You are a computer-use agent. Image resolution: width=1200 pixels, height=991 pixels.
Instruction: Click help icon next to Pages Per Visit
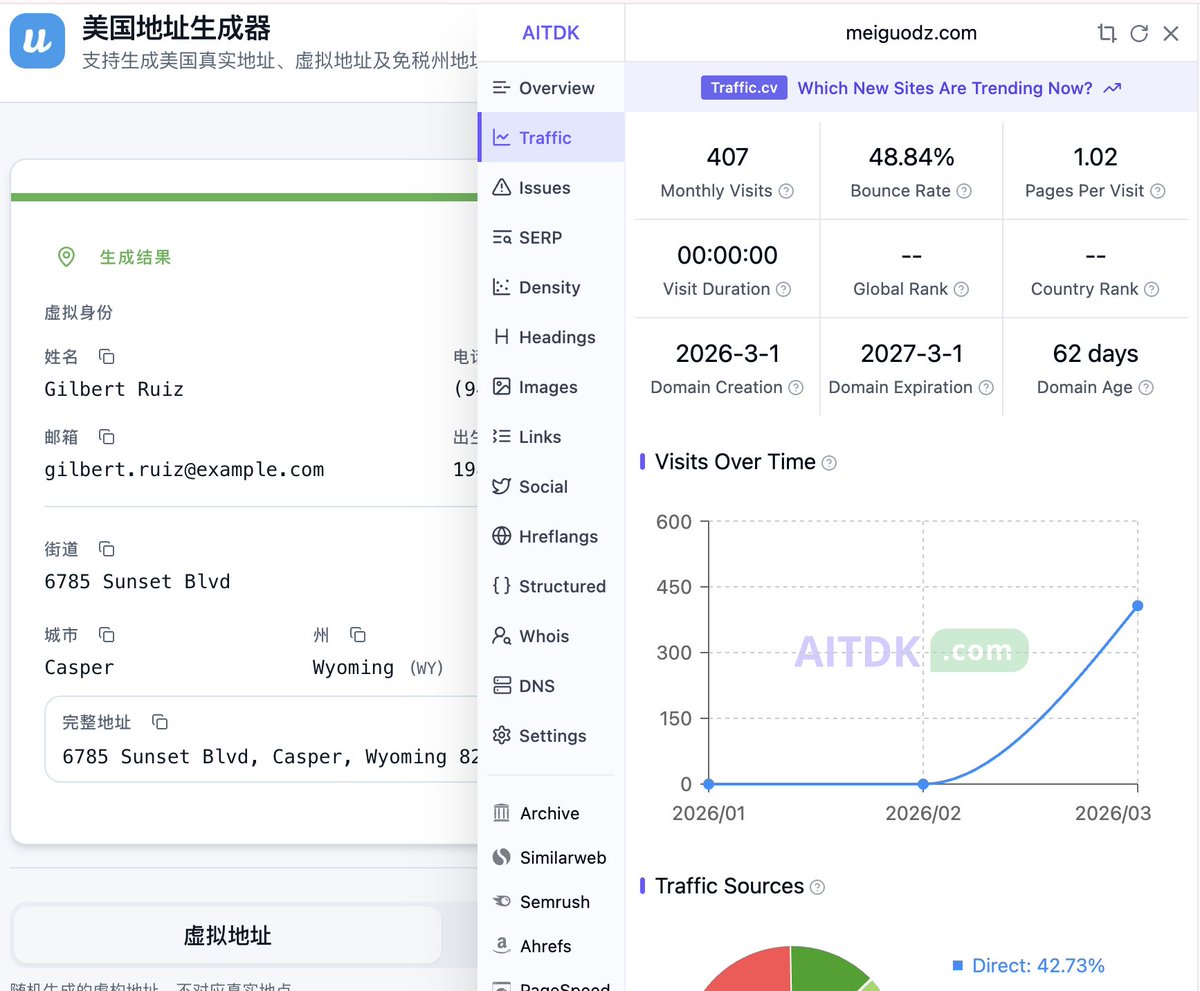1157,191
